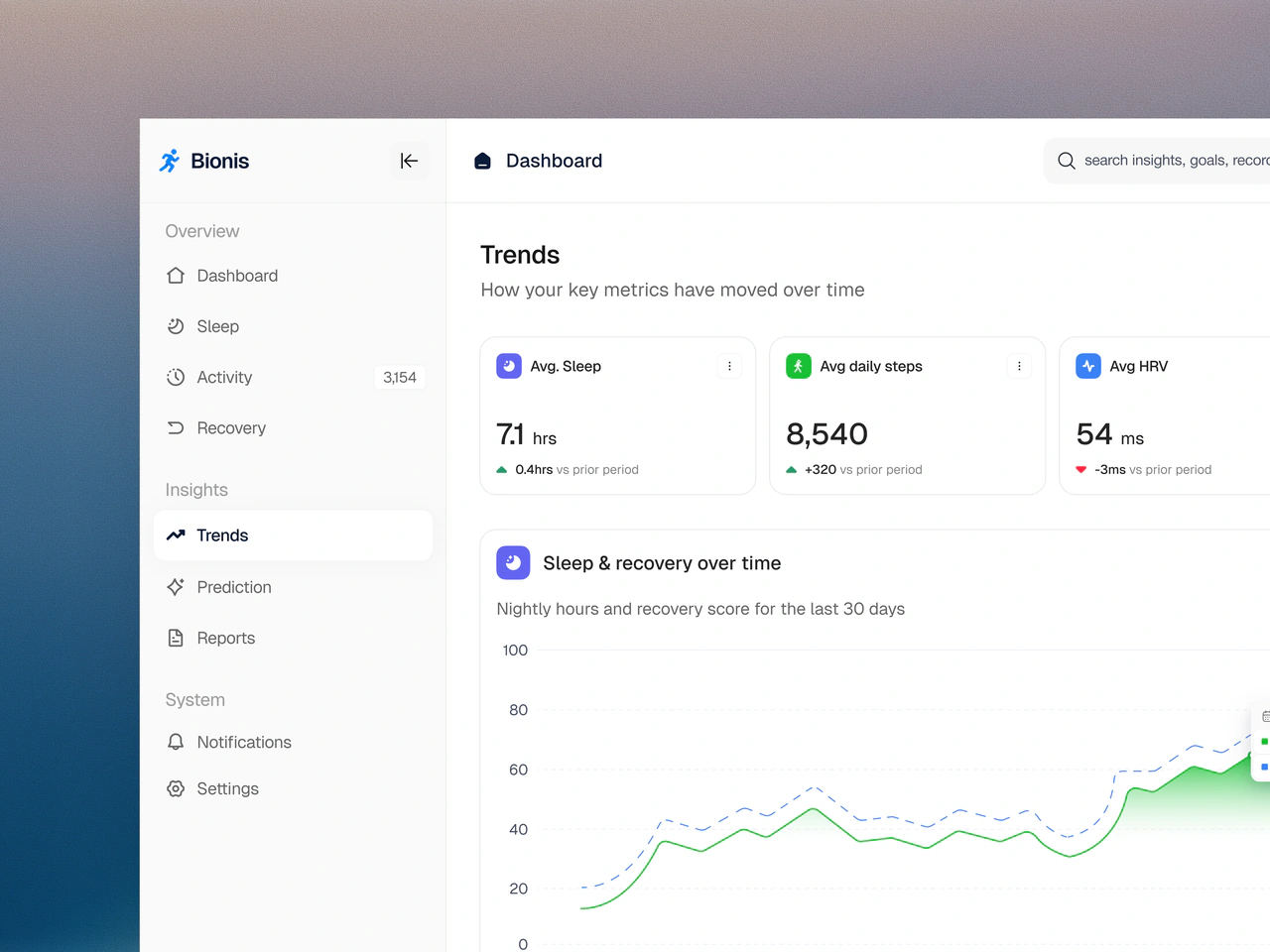Click the Sleep & recovery over time title
This screenshot has width=1270, height=952.
(x=662, y=563)
